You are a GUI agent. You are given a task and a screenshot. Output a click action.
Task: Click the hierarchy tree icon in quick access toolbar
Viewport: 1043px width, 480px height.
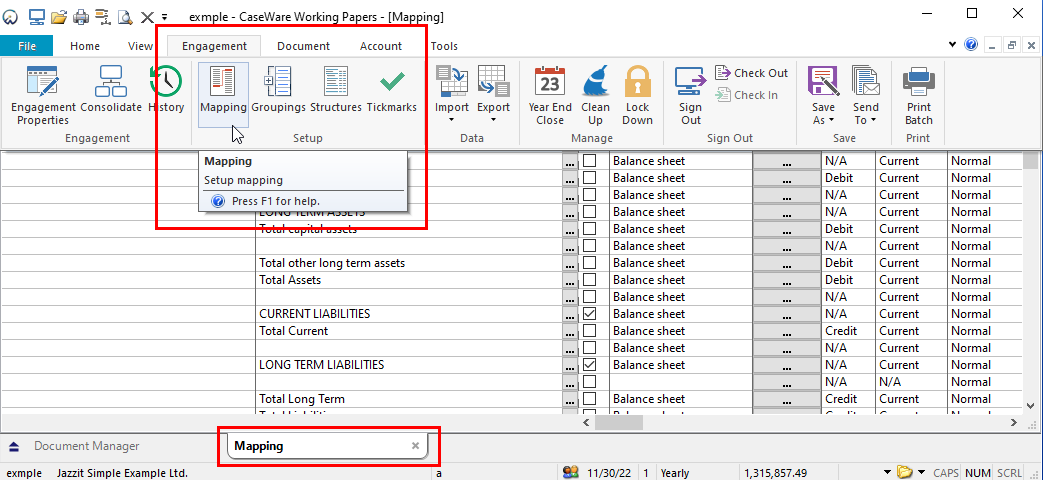pos(102,17)
